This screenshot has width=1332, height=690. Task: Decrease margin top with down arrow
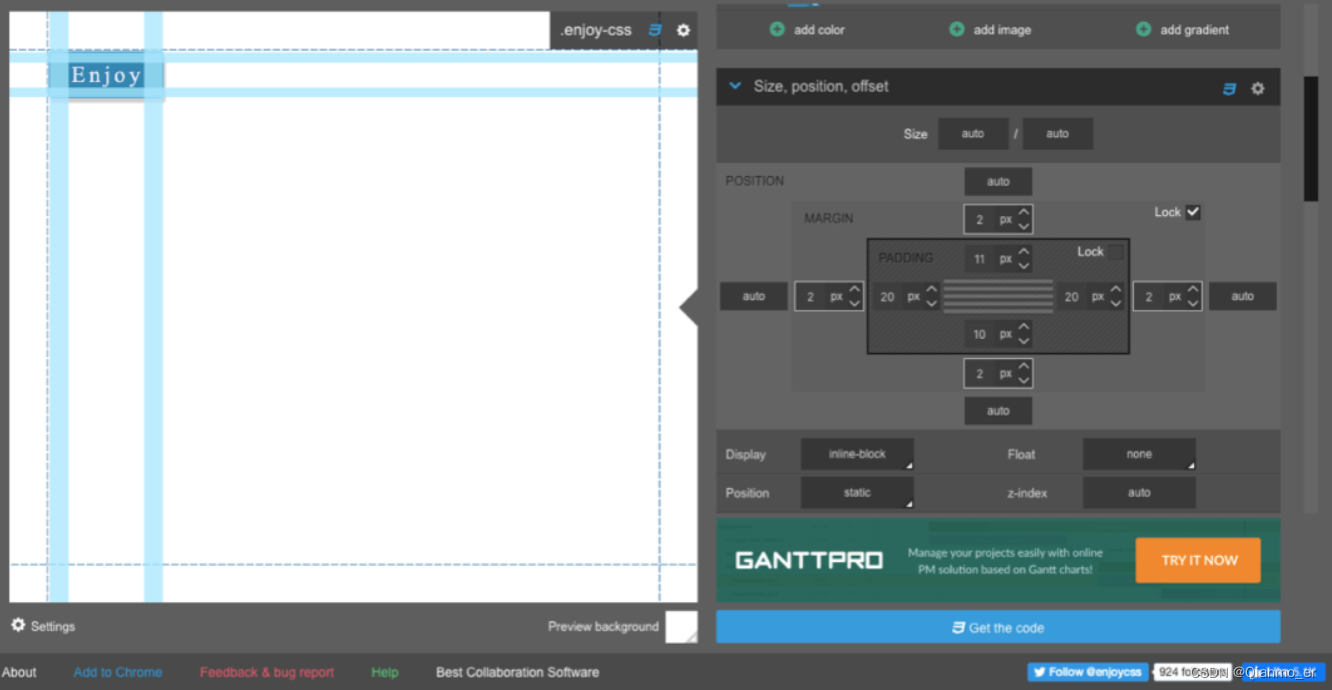[x=1024, y=226]
